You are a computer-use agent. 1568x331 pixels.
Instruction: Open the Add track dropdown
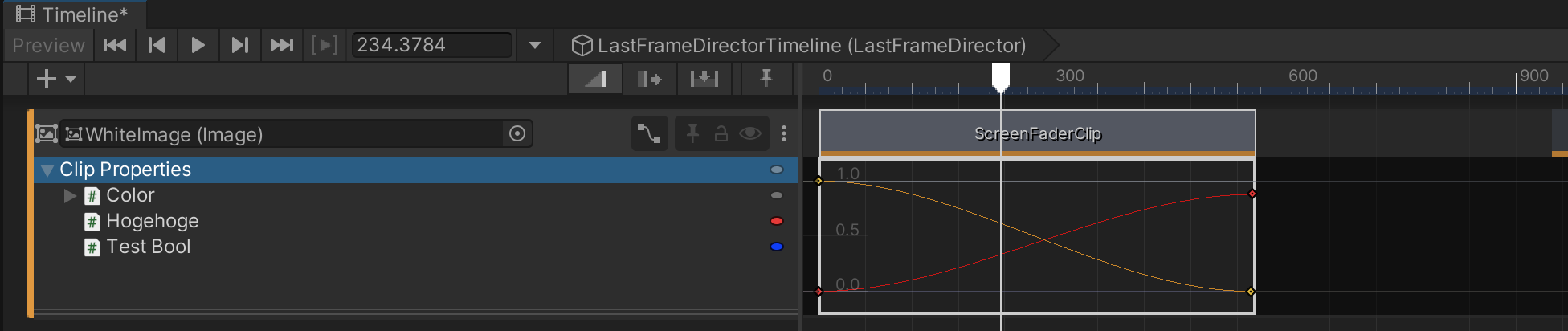(x=56, y=79)
